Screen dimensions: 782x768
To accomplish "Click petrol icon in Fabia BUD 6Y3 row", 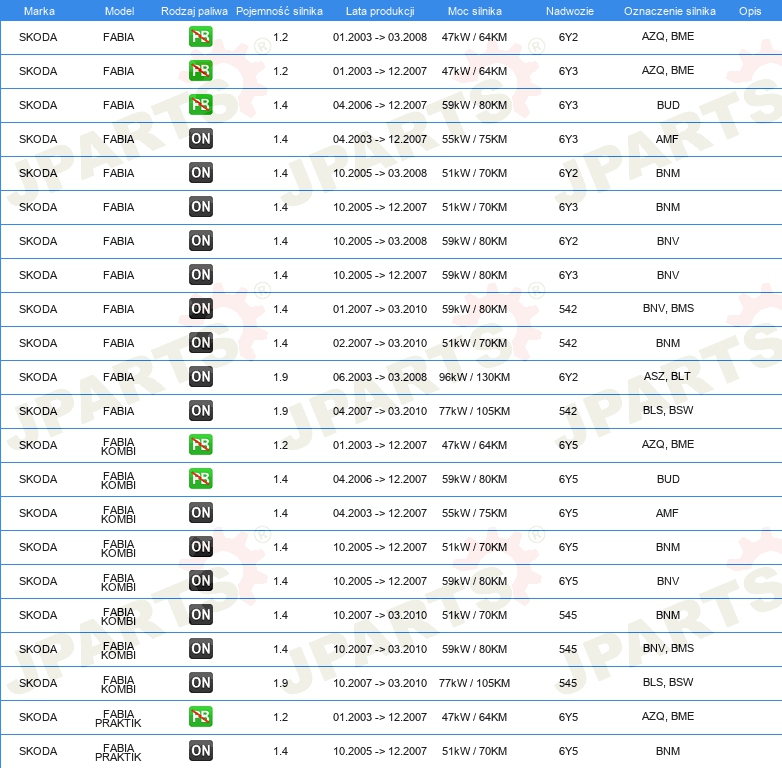I will [x=200, y=105].
